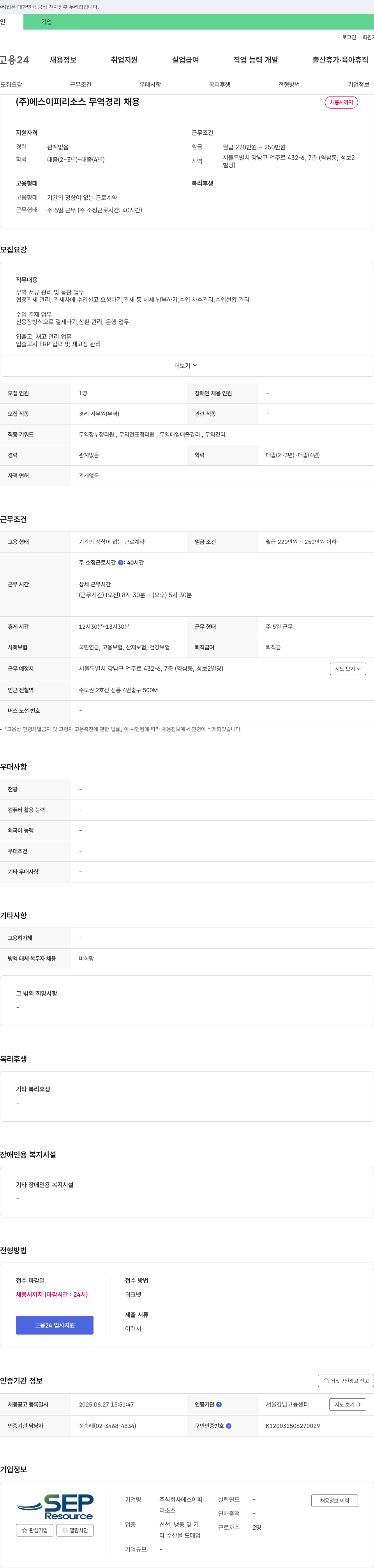Apply via 고용24 입사지원 button

(x=55, y=1325)
